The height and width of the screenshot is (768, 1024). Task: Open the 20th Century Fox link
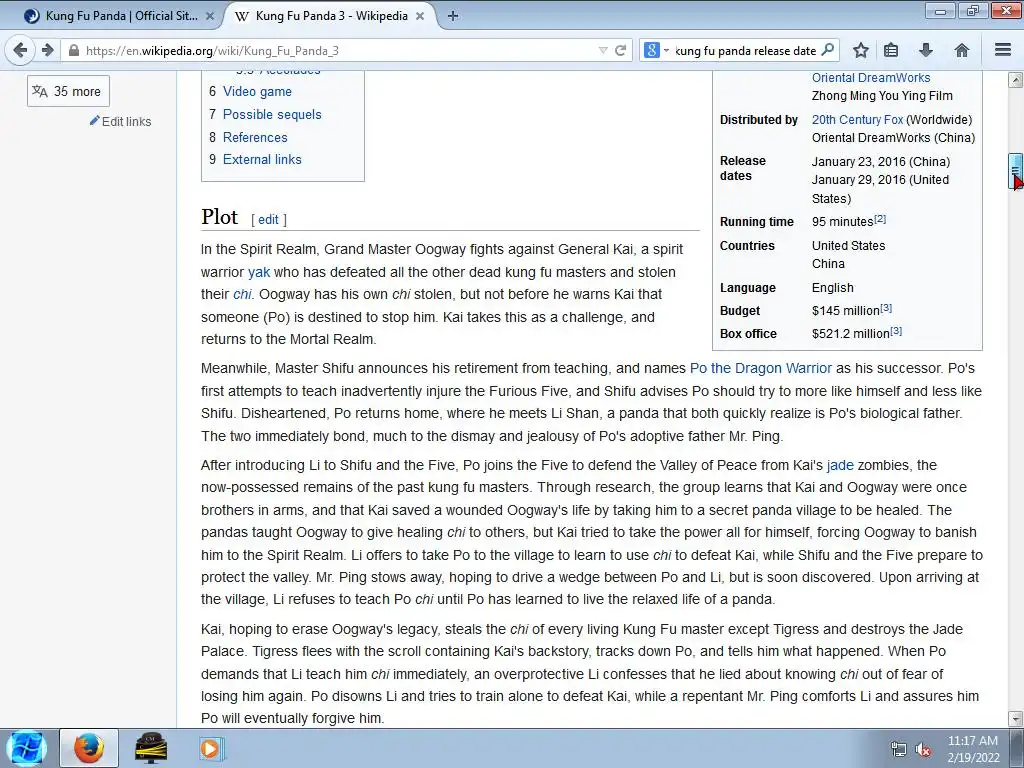(x=857, y=120)
